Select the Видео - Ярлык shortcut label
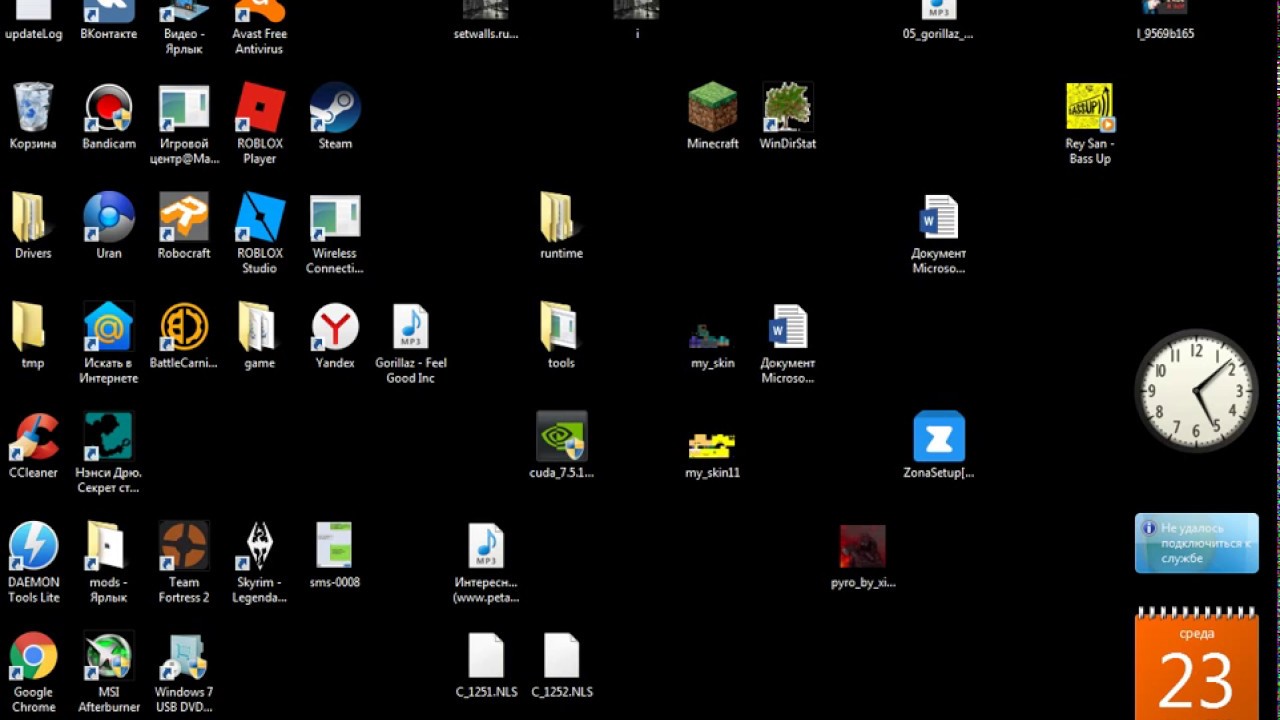 184,41
